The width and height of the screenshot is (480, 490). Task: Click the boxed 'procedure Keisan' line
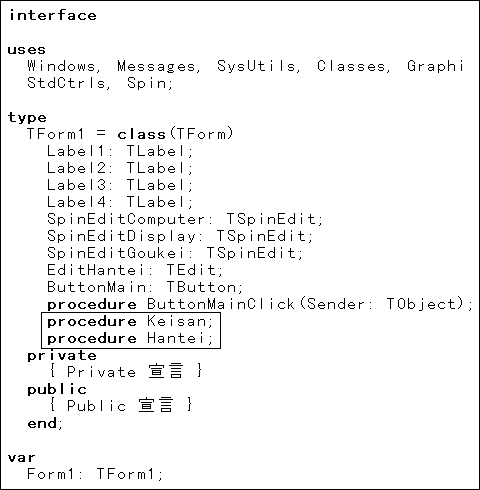click(x=130, y=321)
